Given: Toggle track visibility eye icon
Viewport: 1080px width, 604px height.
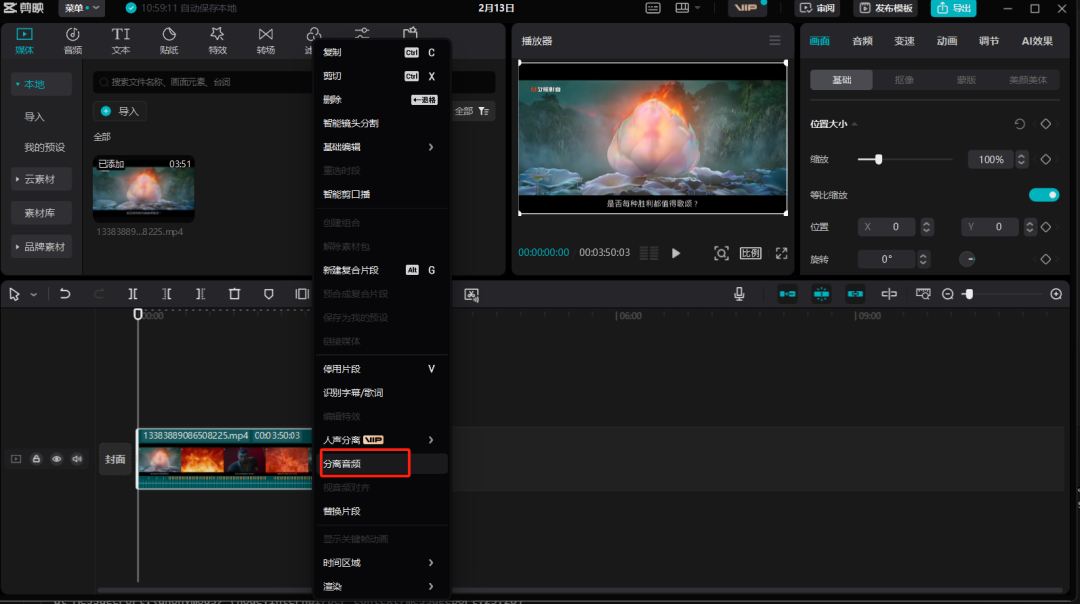Looking at the screenshot, I should pyautogui.click(x=56, y=459).
